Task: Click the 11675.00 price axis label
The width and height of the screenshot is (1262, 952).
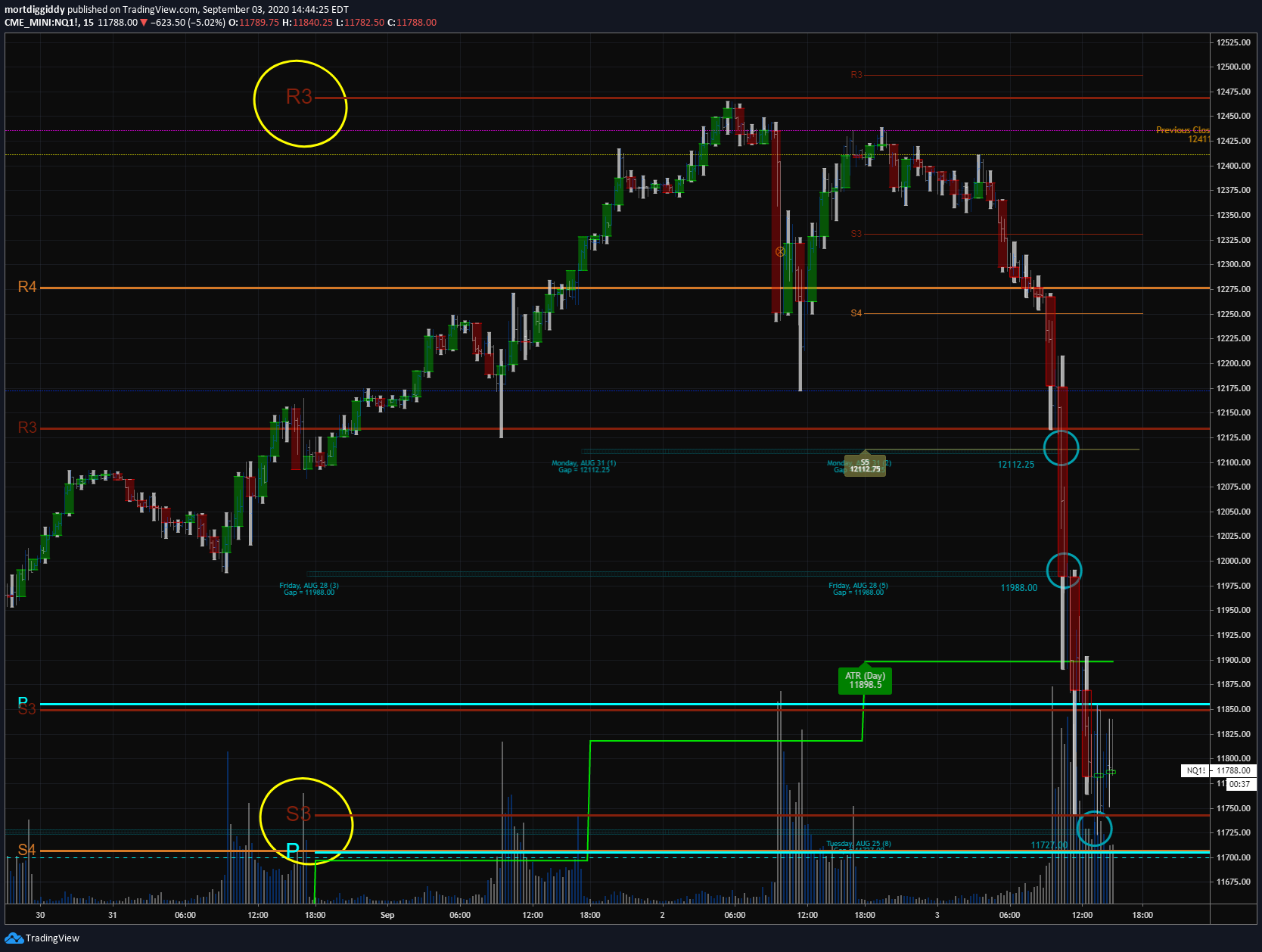Action: (1233, 882)
